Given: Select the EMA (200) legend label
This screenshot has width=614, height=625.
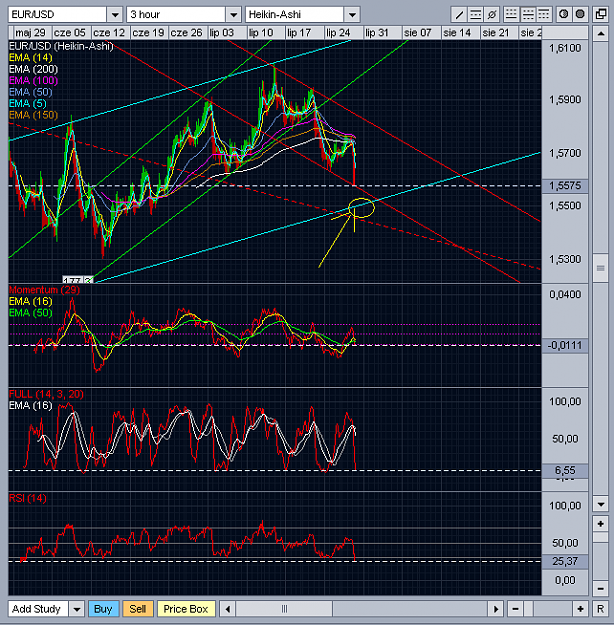Looking at the screenshot, I should click(x=33, y=69).
